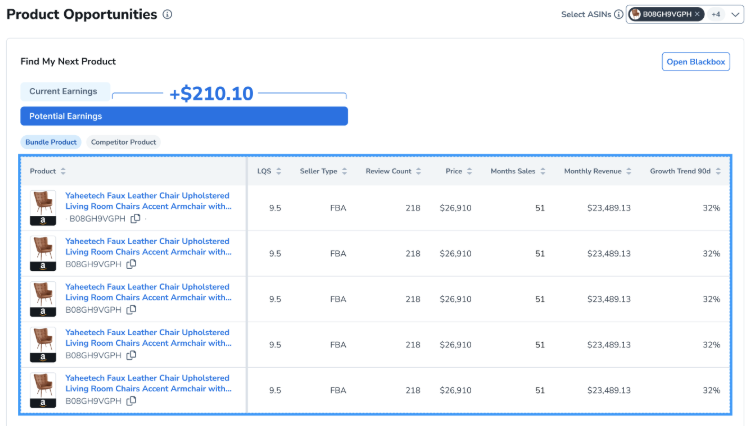Switch to Competitor Product tab

pyautogui.click(x=123, y=142)
